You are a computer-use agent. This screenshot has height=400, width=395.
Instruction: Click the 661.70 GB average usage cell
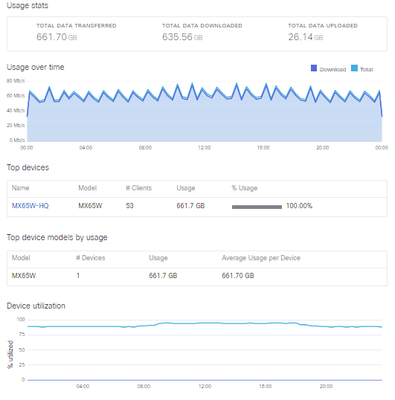point(238,276)
